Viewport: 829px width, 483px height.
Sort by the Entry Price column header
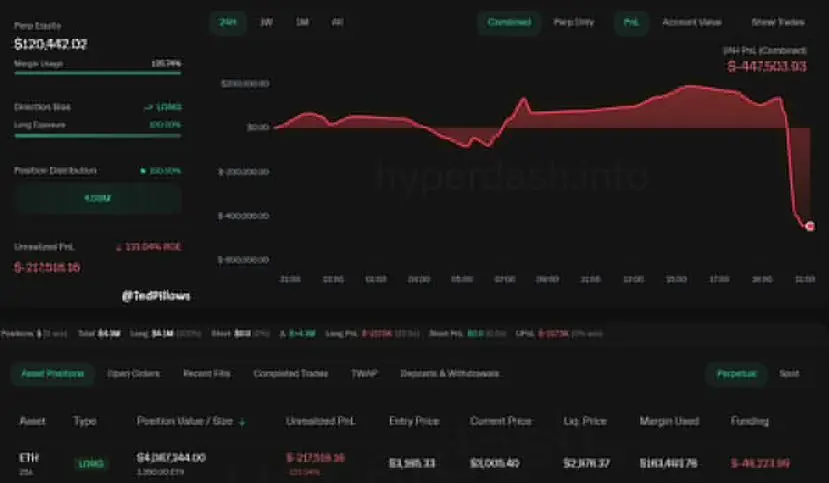[414, 421]
